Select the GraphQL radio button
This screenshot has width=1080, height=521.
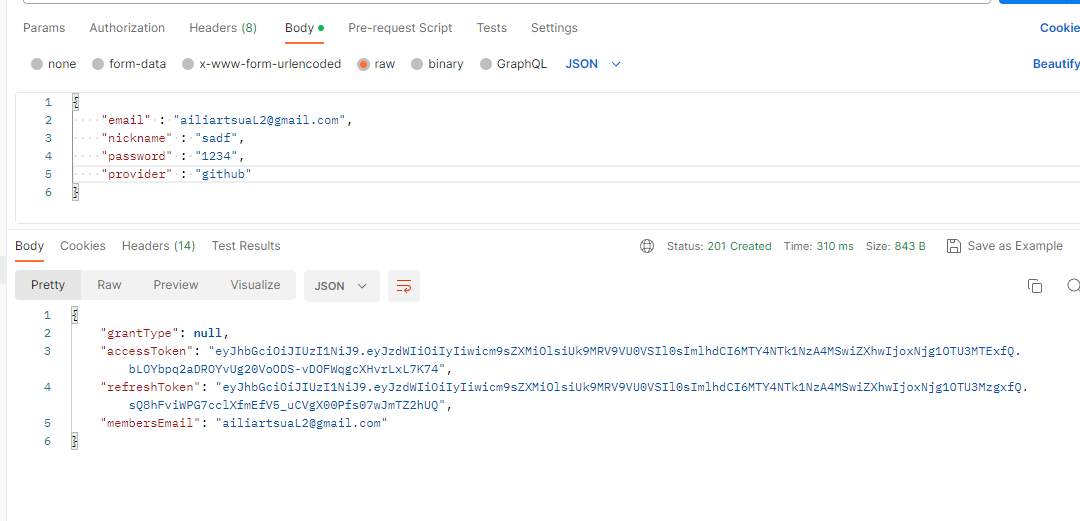pos(486,64)
